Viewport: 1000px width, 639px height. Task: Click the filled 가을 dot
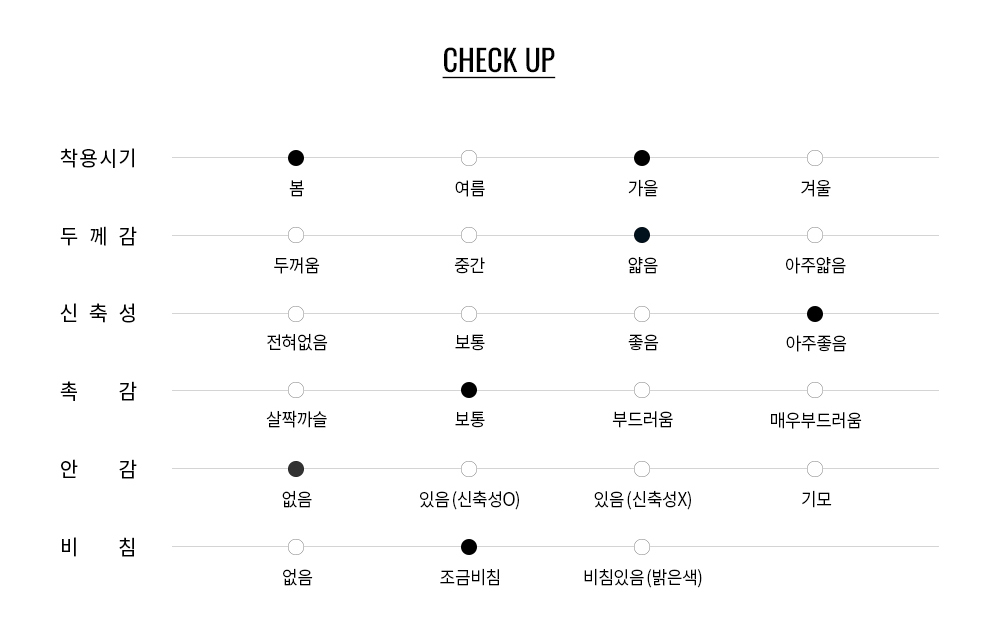(642, 158)
